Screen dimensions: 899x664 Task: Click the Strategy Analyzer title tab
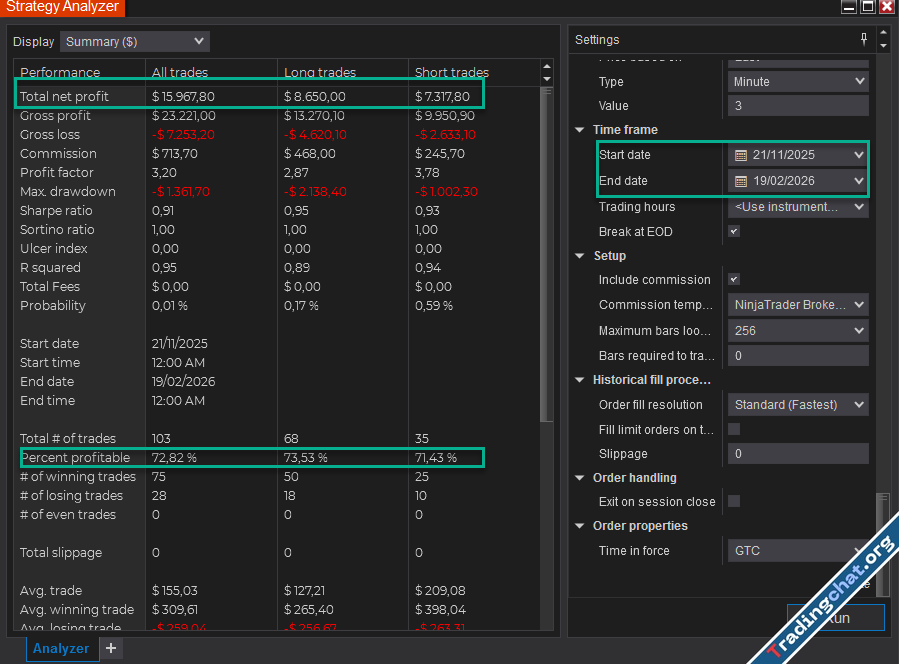click(62, 7)
